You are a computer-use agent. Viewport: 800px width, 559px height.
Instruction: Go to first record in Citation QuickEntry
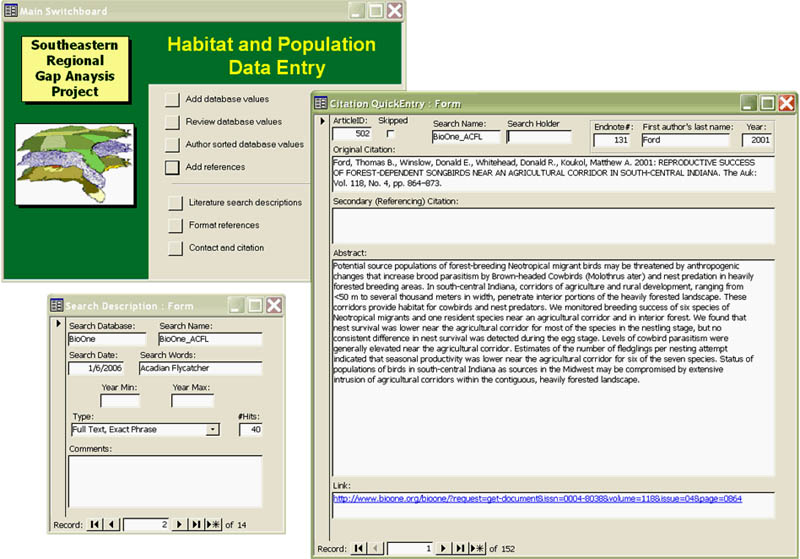pos(359,548)
